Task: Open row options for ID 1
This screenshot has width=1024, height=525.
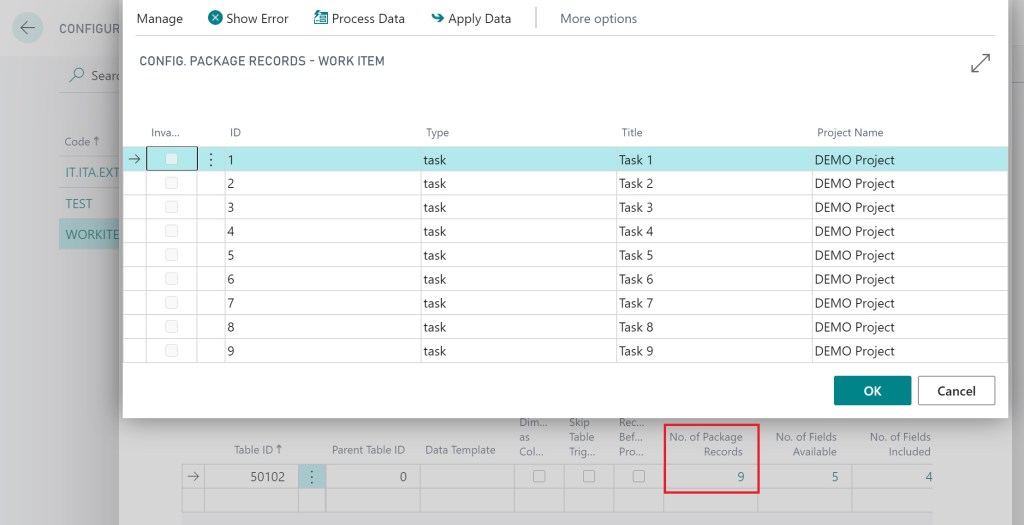Action: 211,160
